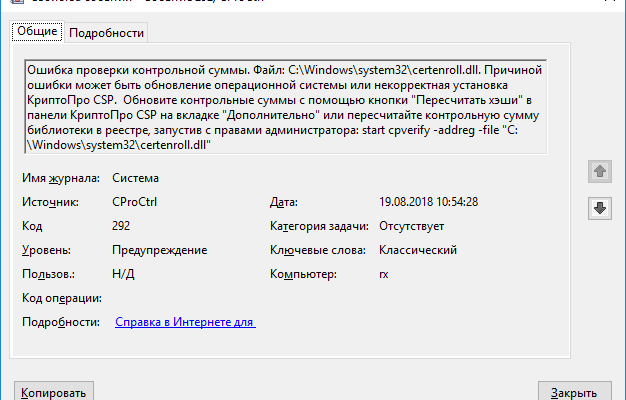626x400 pixels.
Task: Select the event code value 292
Action: [x=121, y=226]
